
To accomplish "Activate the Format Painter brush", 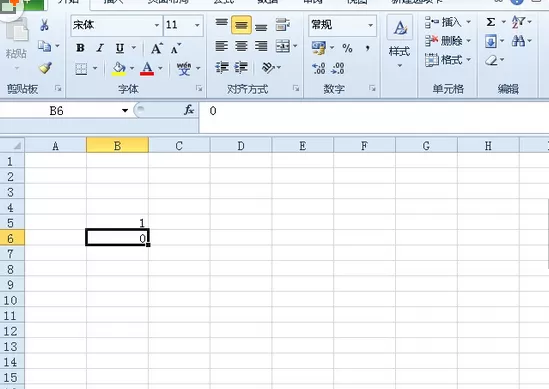I will (45, 68).
